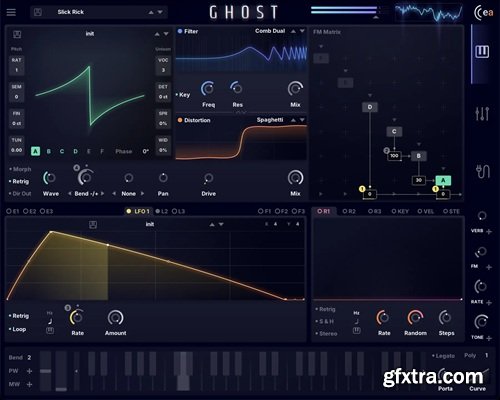Select oscillator C button

62,151
